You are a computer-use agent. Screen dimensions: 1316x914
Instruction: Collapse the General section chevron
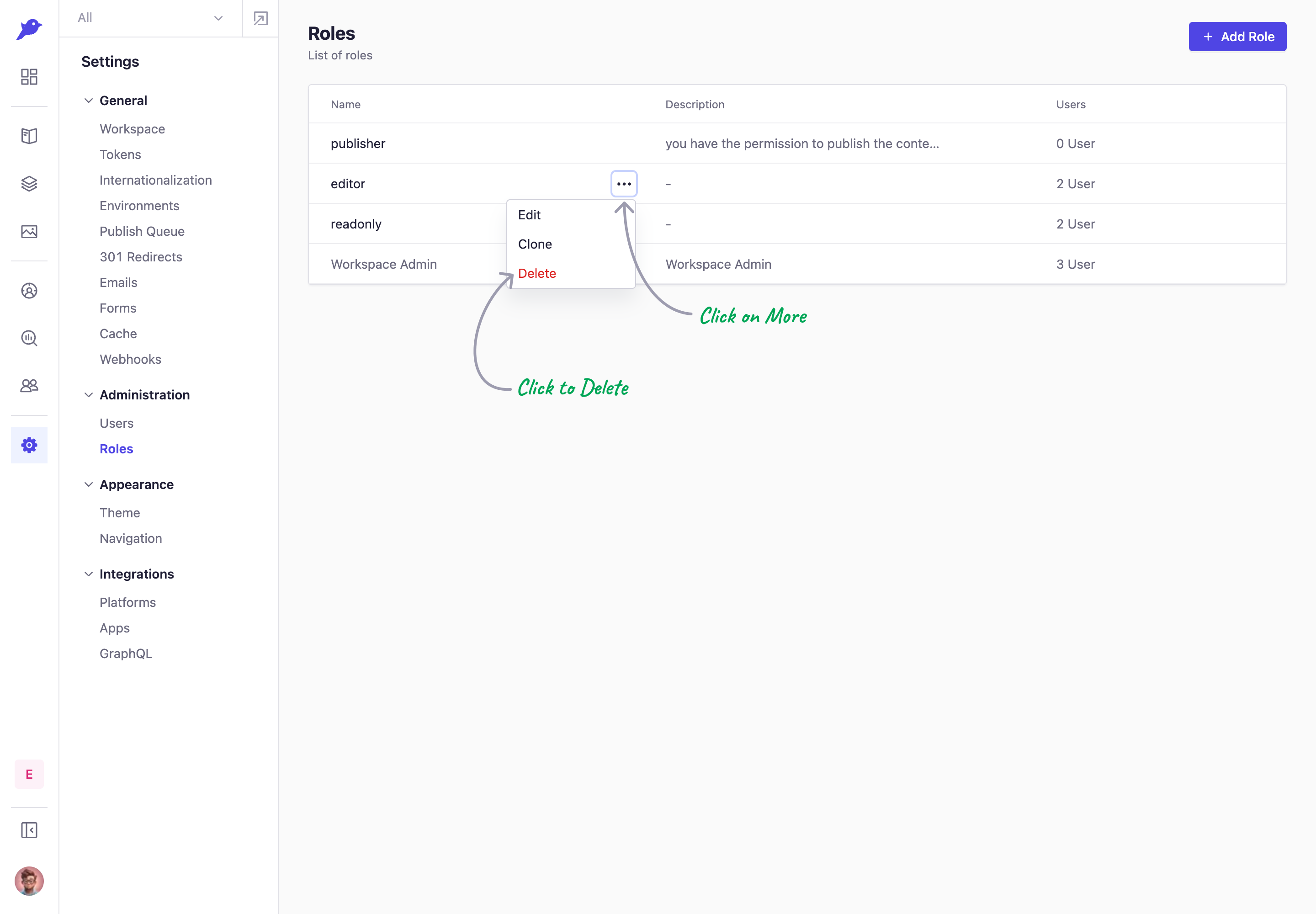click(x=89, y=101)
